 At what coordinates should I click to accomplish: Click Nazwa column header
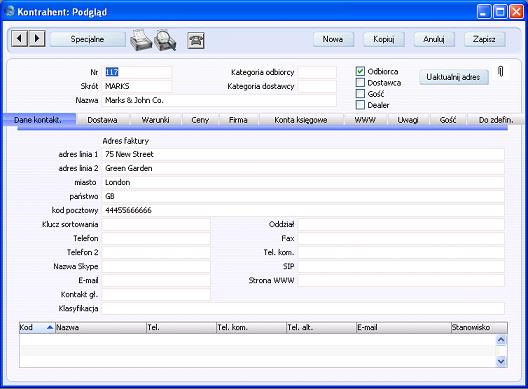pyautogui.click(x=101, y=327)
